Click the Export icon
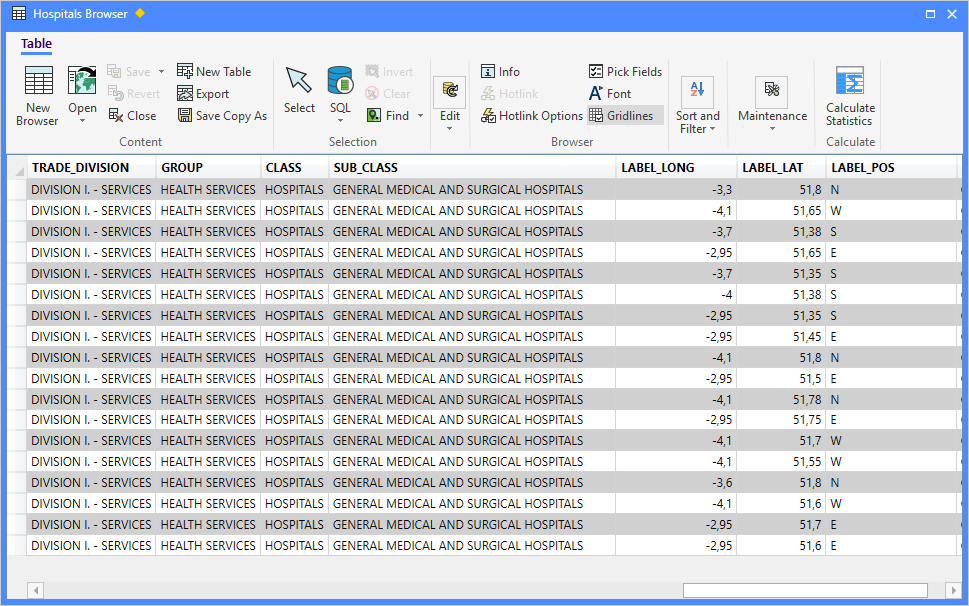Image resolution: width=969 pixels, height=606 pixels. (x=185, y=93)
